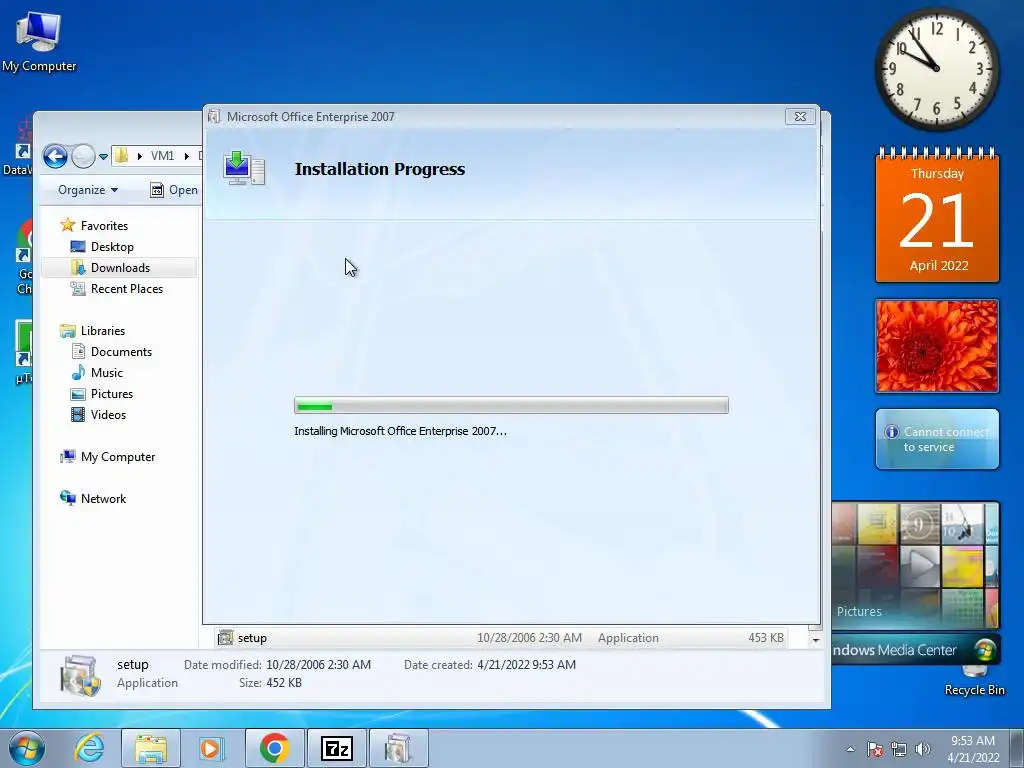Click the Office installer title bar icon
The height and width of the screenshot is (768, 1024).
tap(214, 117)
